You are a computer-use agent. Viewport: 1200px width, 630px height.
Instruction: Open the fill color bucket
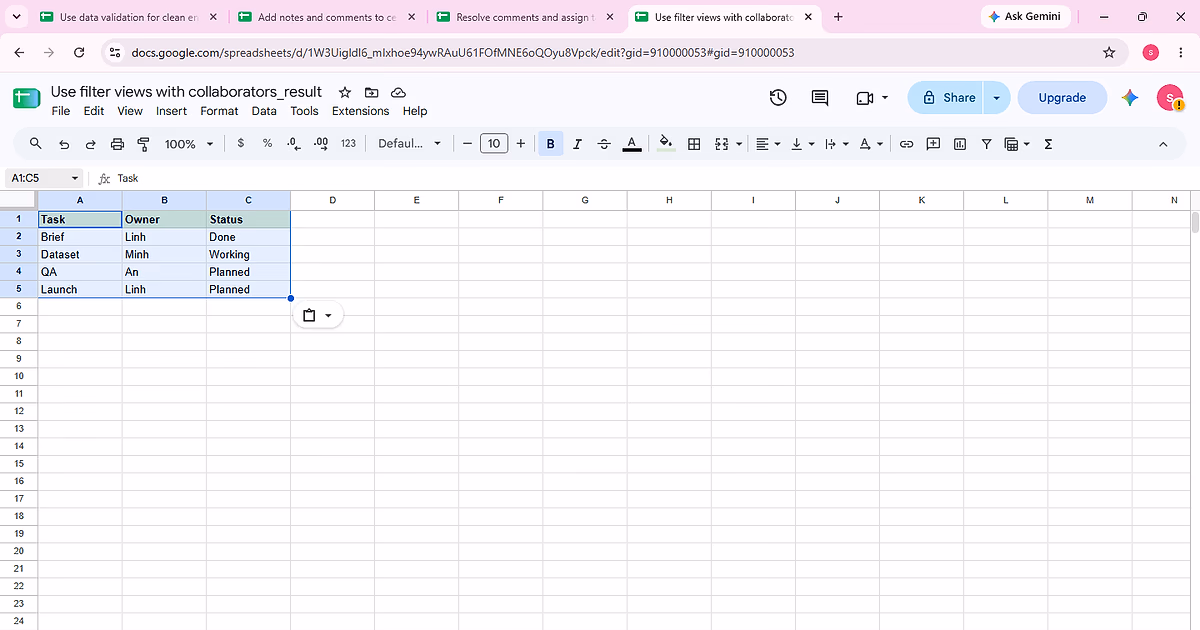[667, 144]
